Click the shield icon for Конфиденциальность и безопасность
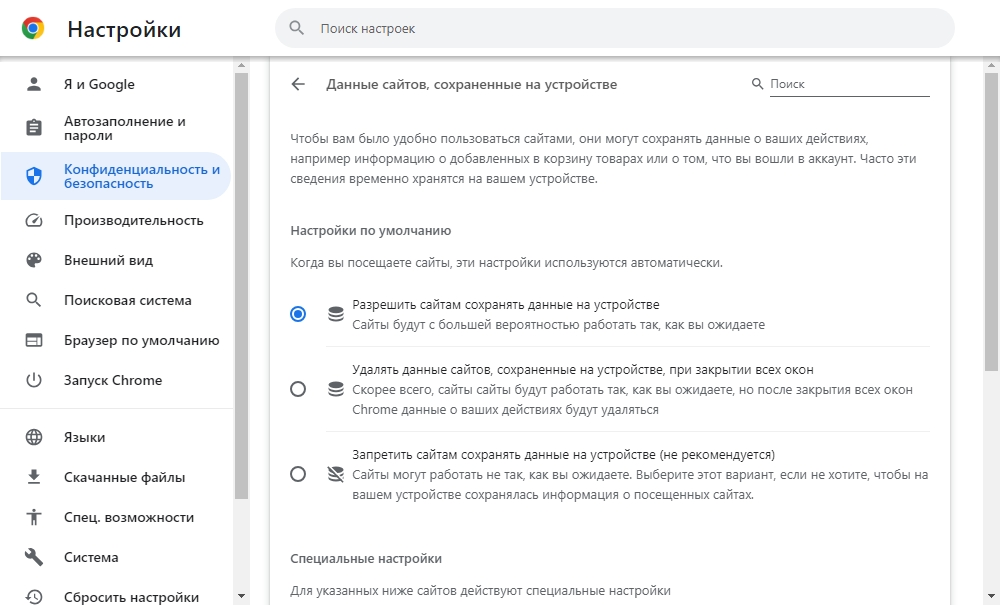The width and height of the screenshot is (1000, 605). [34, 176]
